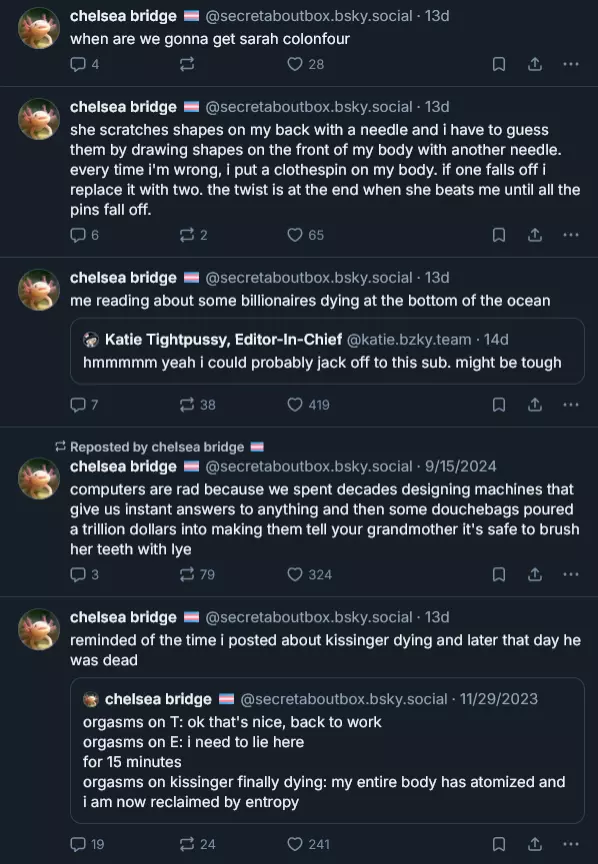Bookmark the kissinger reminder post
The height and width of the screenshot is (864, 598).
pyautogui.click(x=499, y=844)
